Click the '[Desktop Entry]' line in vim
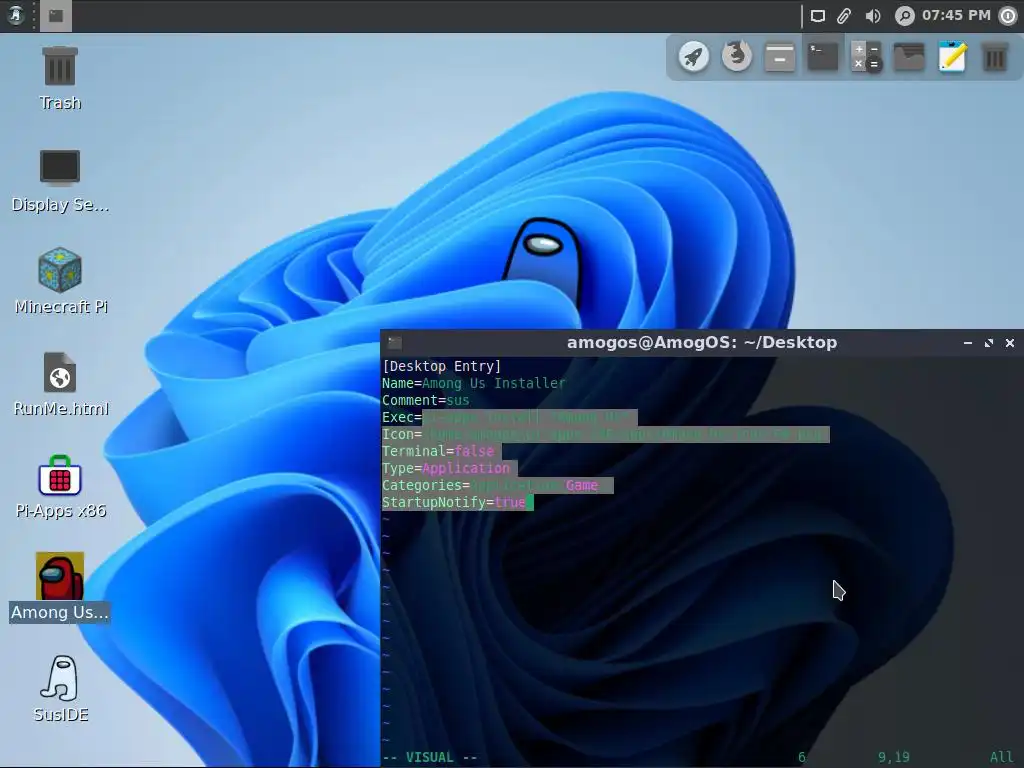The height and width of the screenshot is (768, 1024). [441, 366]
